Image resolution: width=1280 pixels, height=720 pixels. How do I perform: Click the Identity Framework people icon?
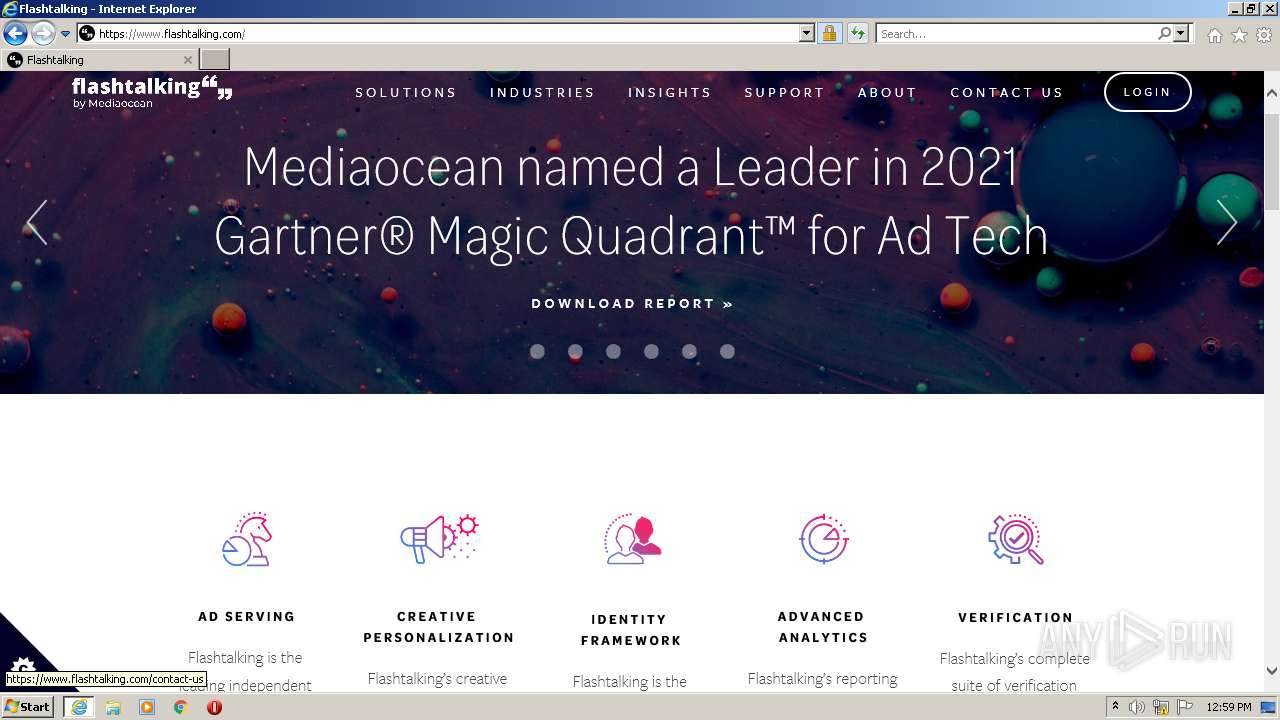pyautogui.click(x=633, y=539)
